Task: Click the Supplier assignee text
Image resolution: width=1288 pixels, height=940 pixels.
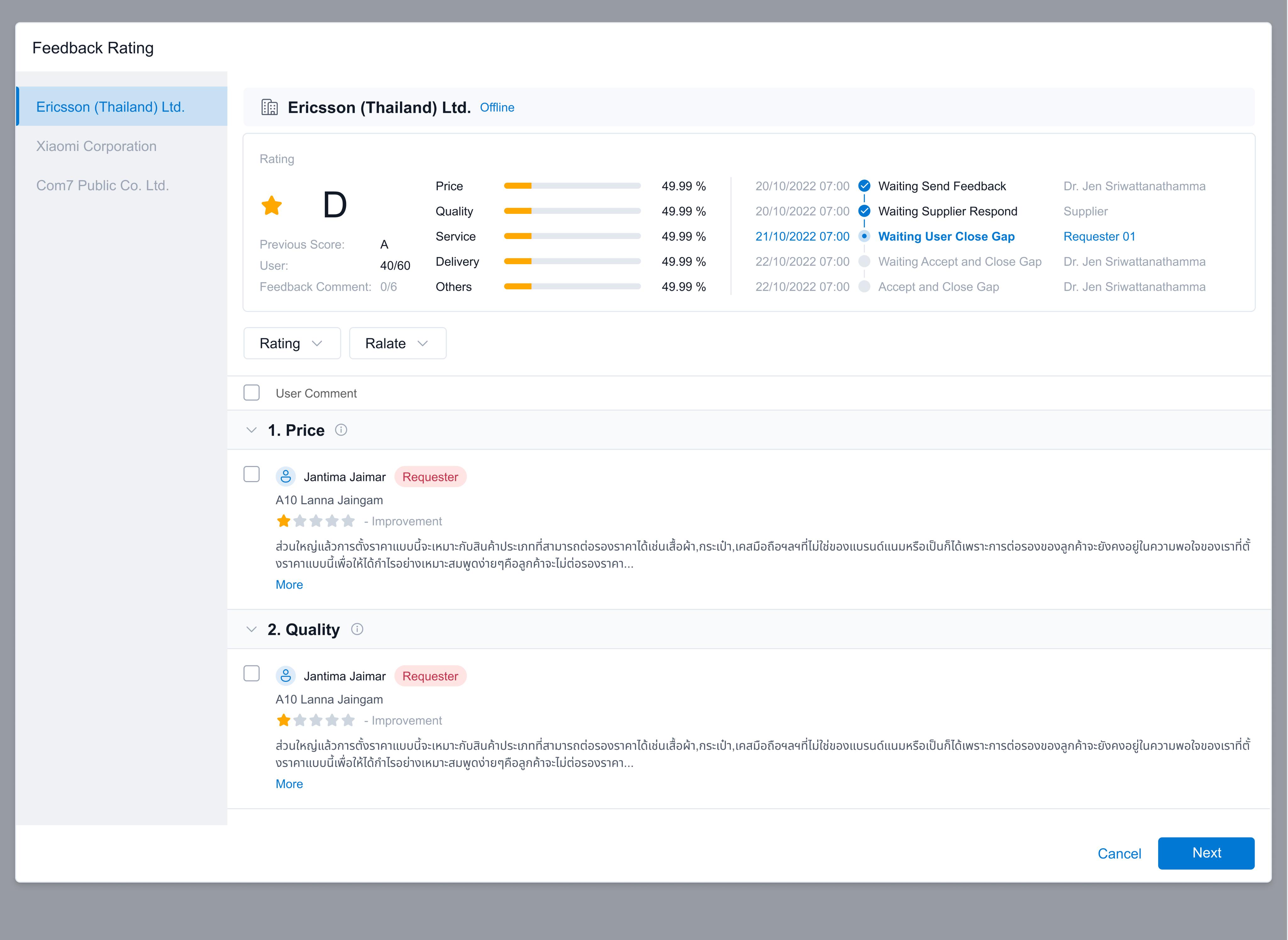Action: pos(1085,211)
